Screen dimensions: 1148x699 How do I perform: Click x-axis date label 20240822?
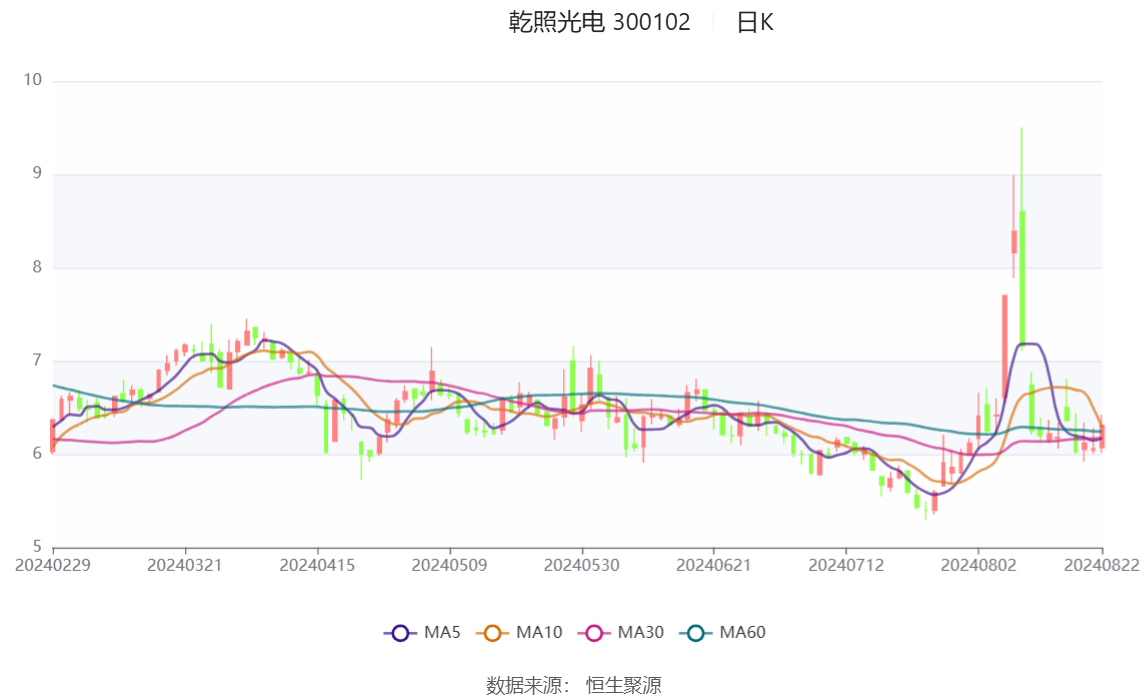[x=1102, y=565]
